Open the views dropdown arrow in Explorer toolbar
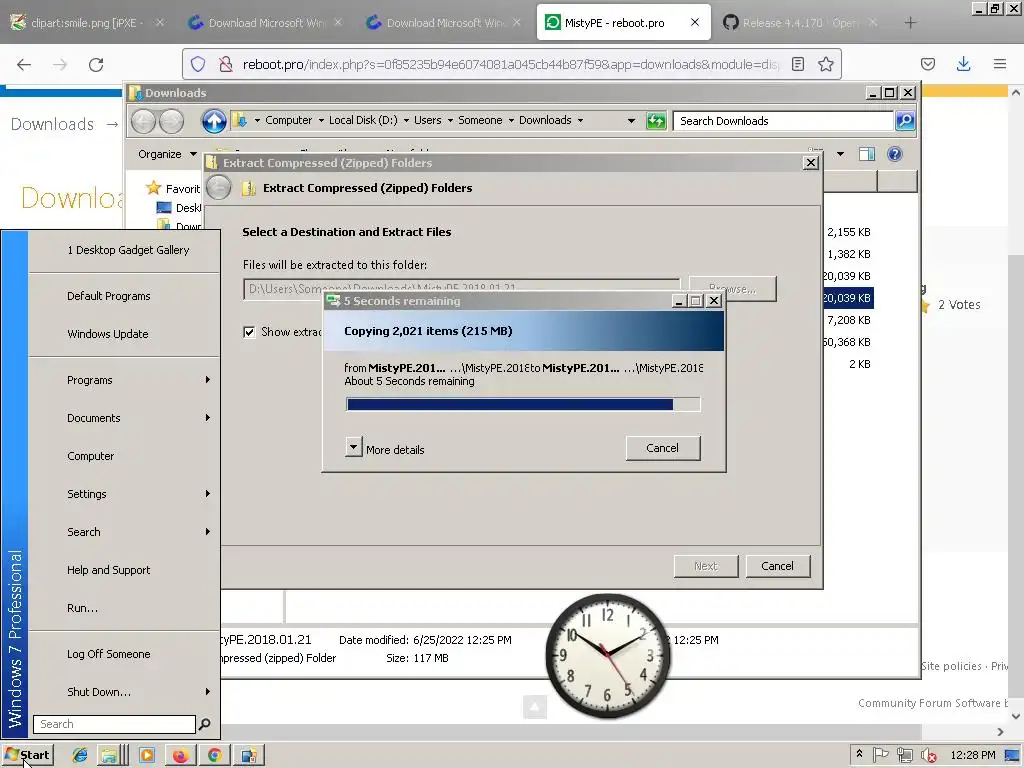This screenshot has height=768, width=1024. coord(840,154)
